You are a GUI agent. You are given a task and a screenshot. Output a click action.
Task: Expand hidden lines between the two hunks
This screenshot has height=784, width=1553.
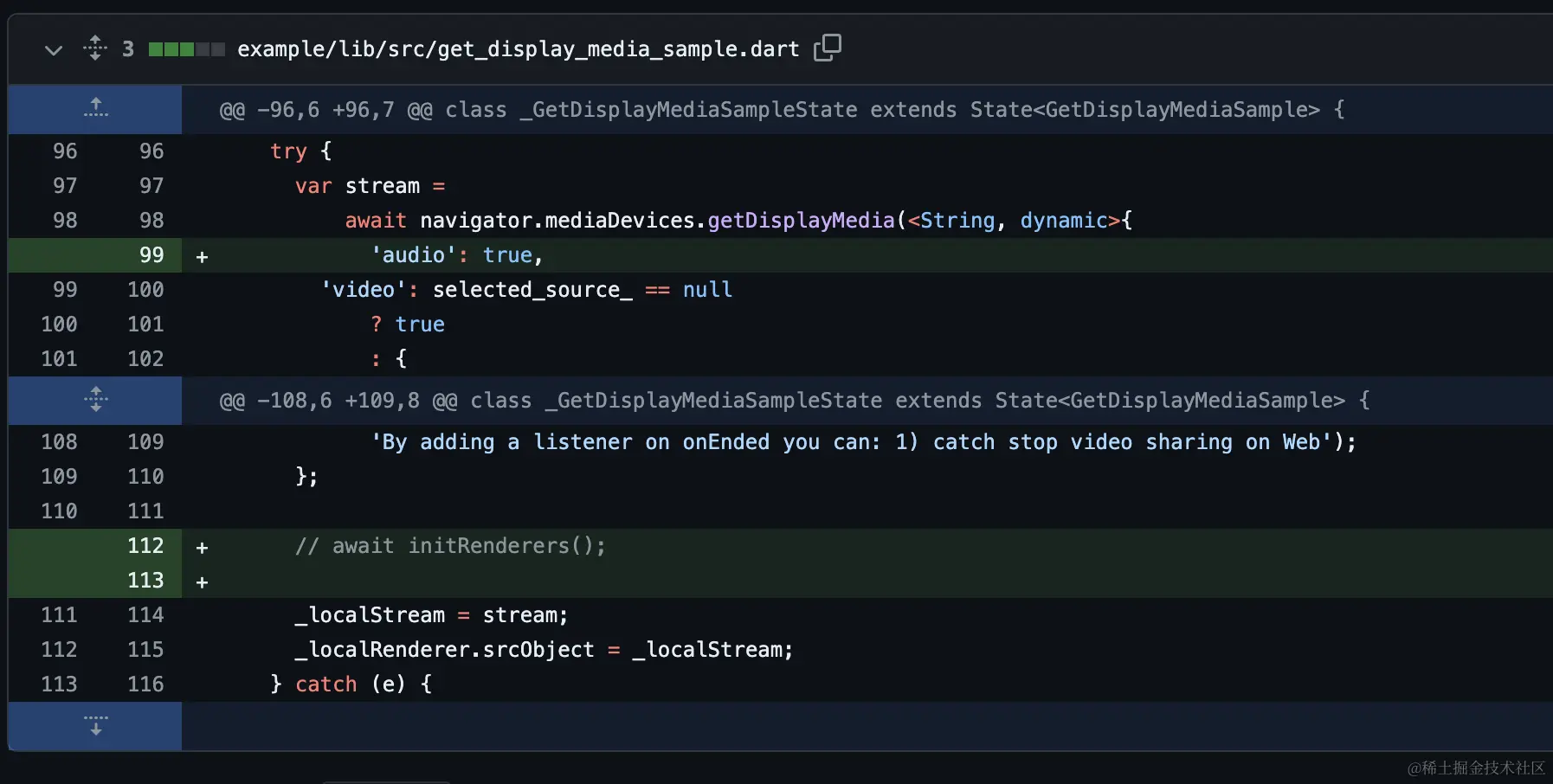coord(95,400)
